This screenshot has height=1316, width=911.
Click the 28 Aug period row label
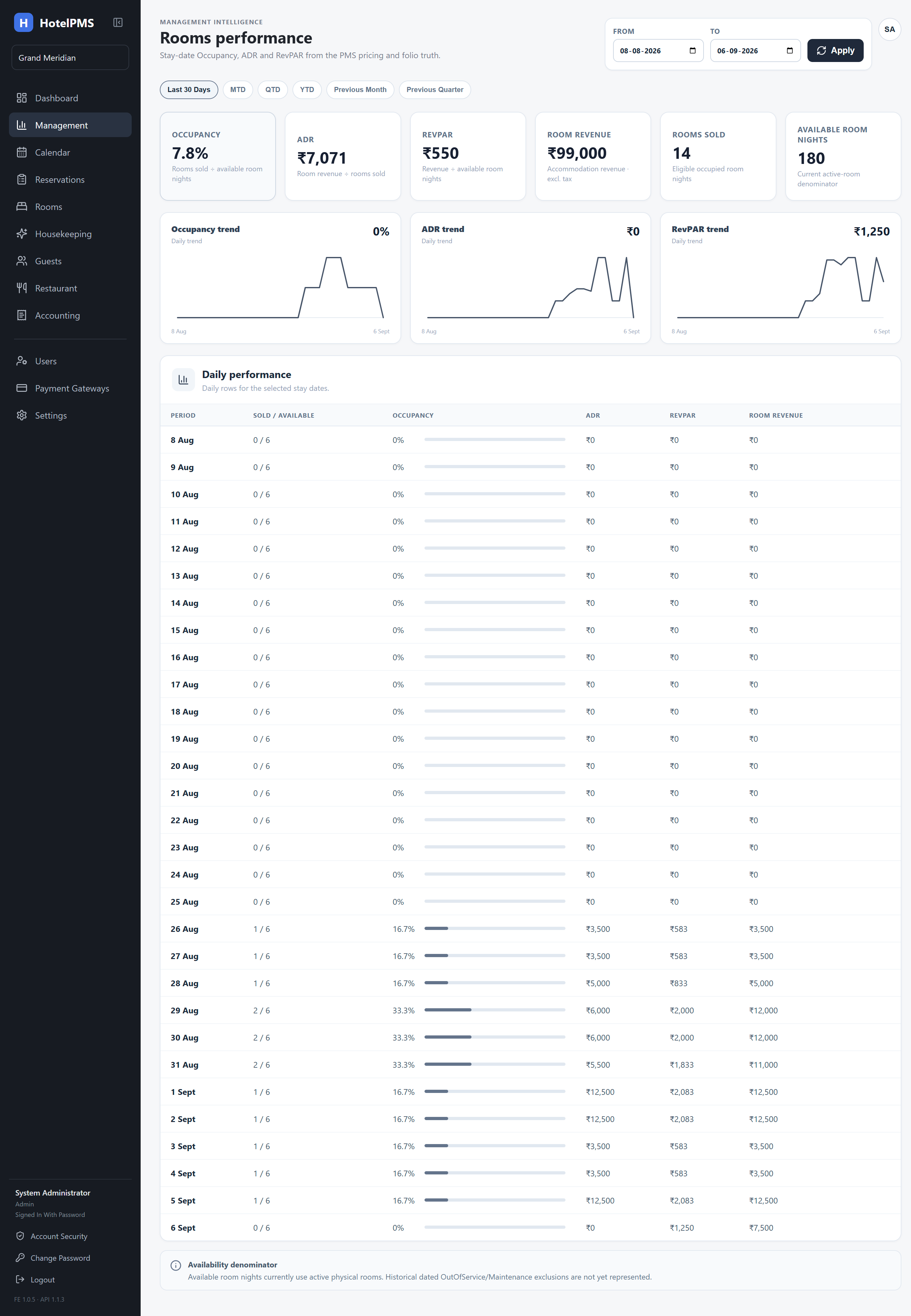(184, 983)
